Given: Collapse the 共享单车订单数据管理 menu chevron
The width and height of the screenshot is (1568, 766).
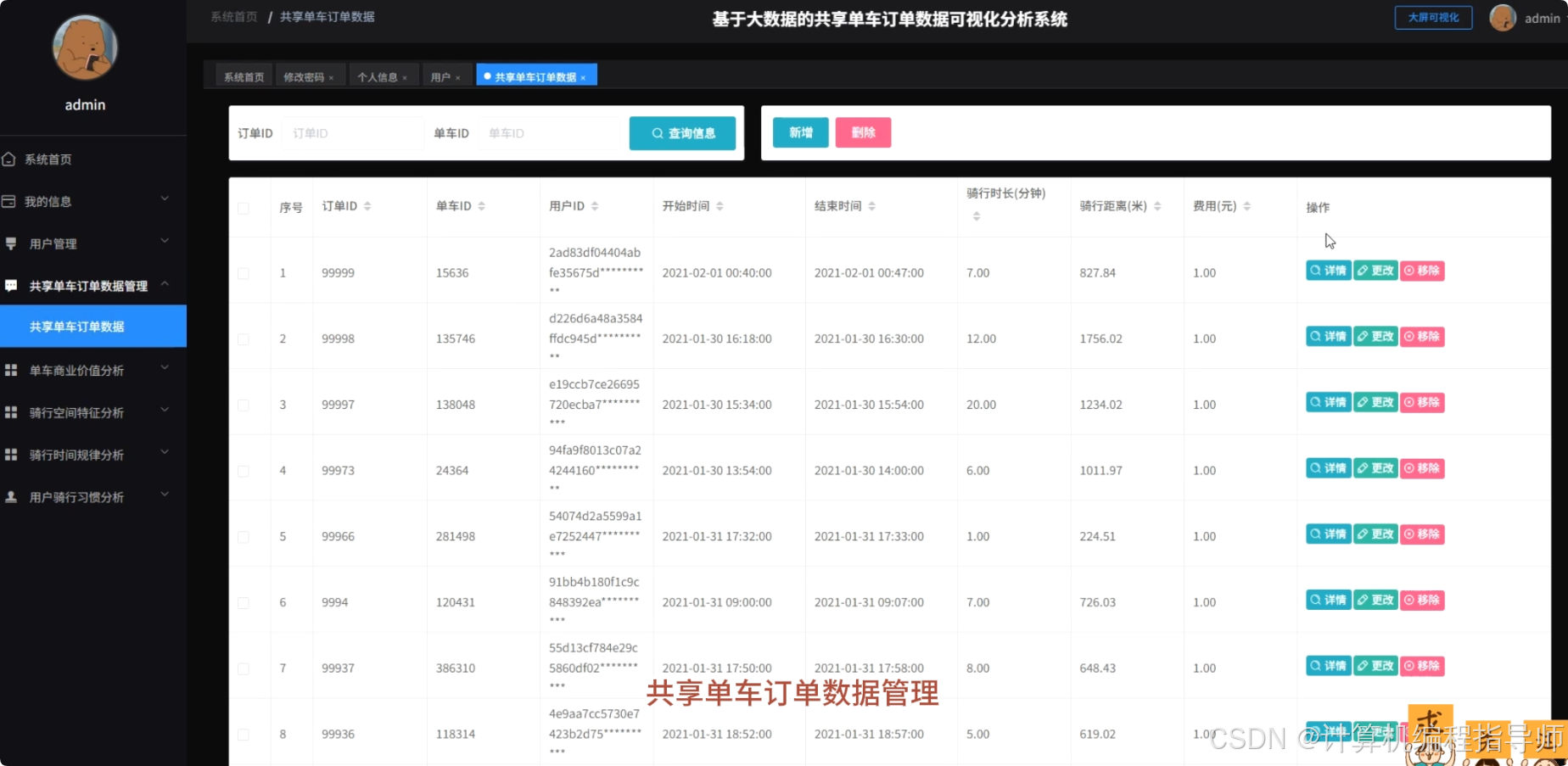Looking at the screenshot, I should point(165,283).
